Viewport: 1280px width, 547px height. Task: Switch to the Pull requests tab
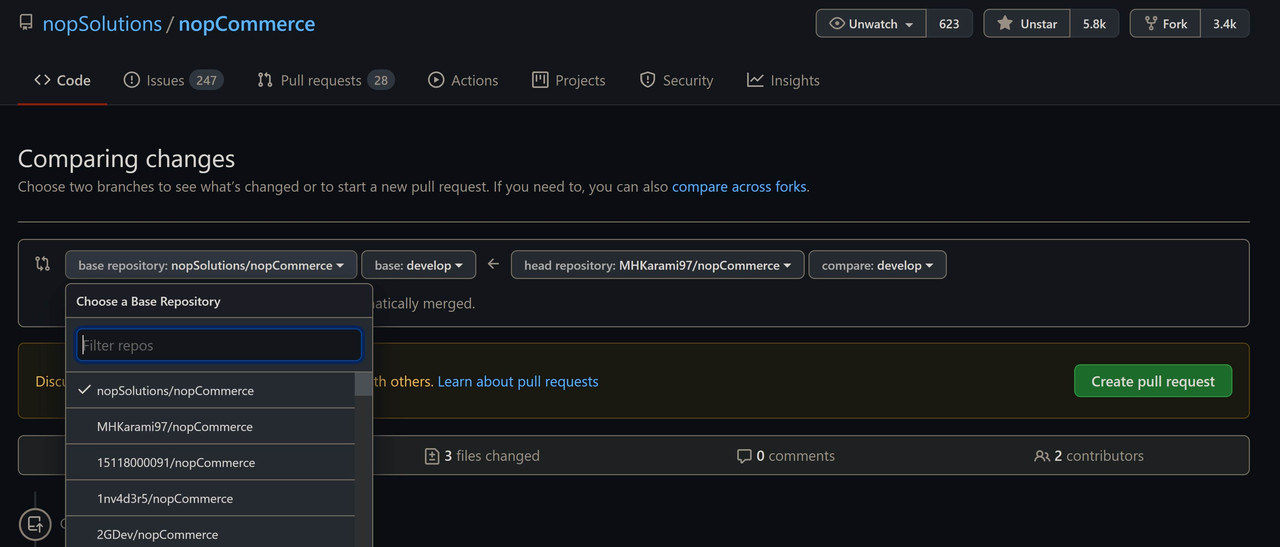pos(325,80)
